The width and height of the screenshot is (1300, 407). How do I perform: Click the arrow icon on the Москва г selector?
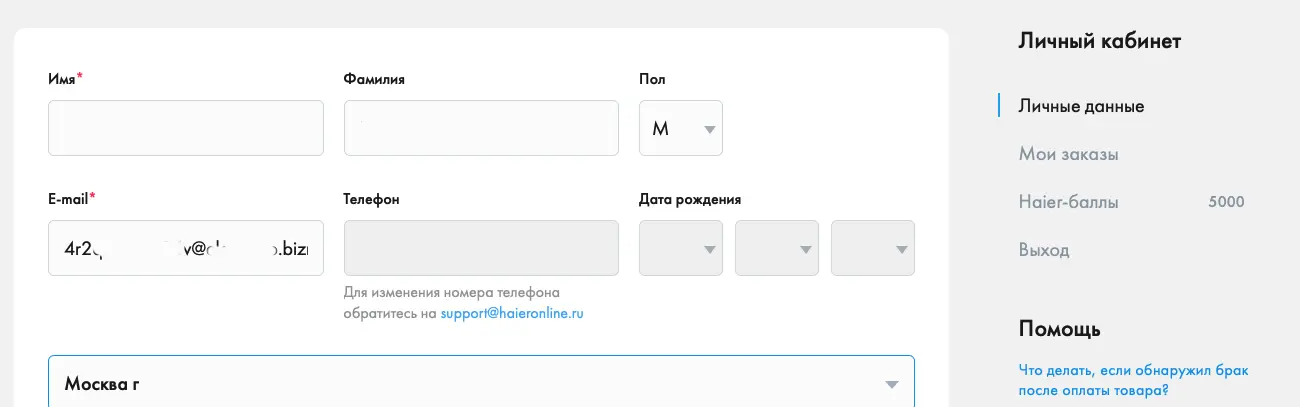coord(891,385)
